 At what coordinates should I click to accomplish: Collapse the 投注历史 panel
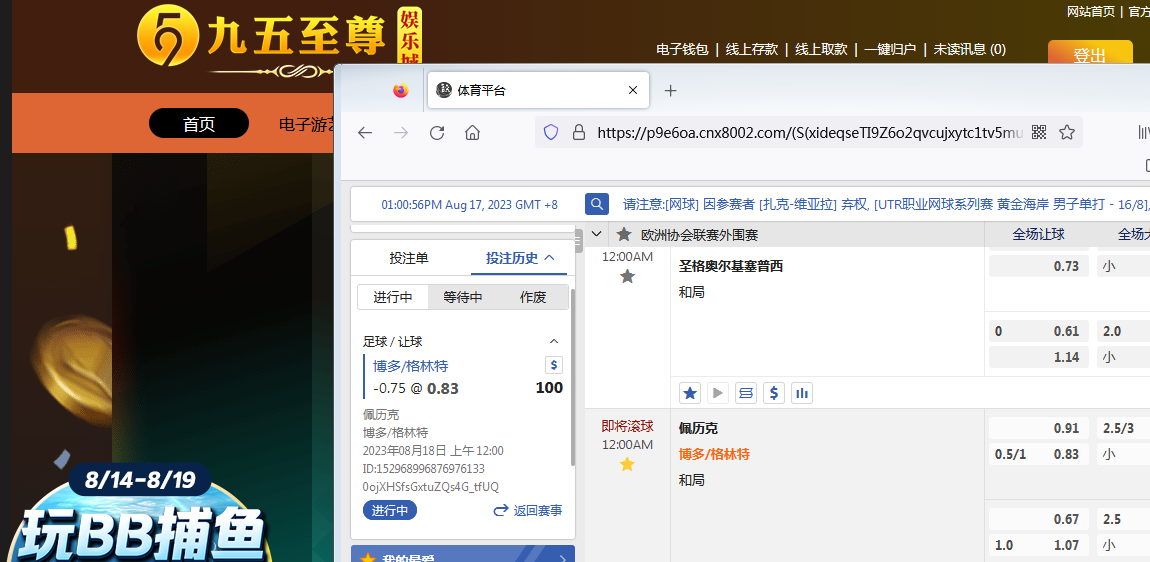[x=549, y=258]
